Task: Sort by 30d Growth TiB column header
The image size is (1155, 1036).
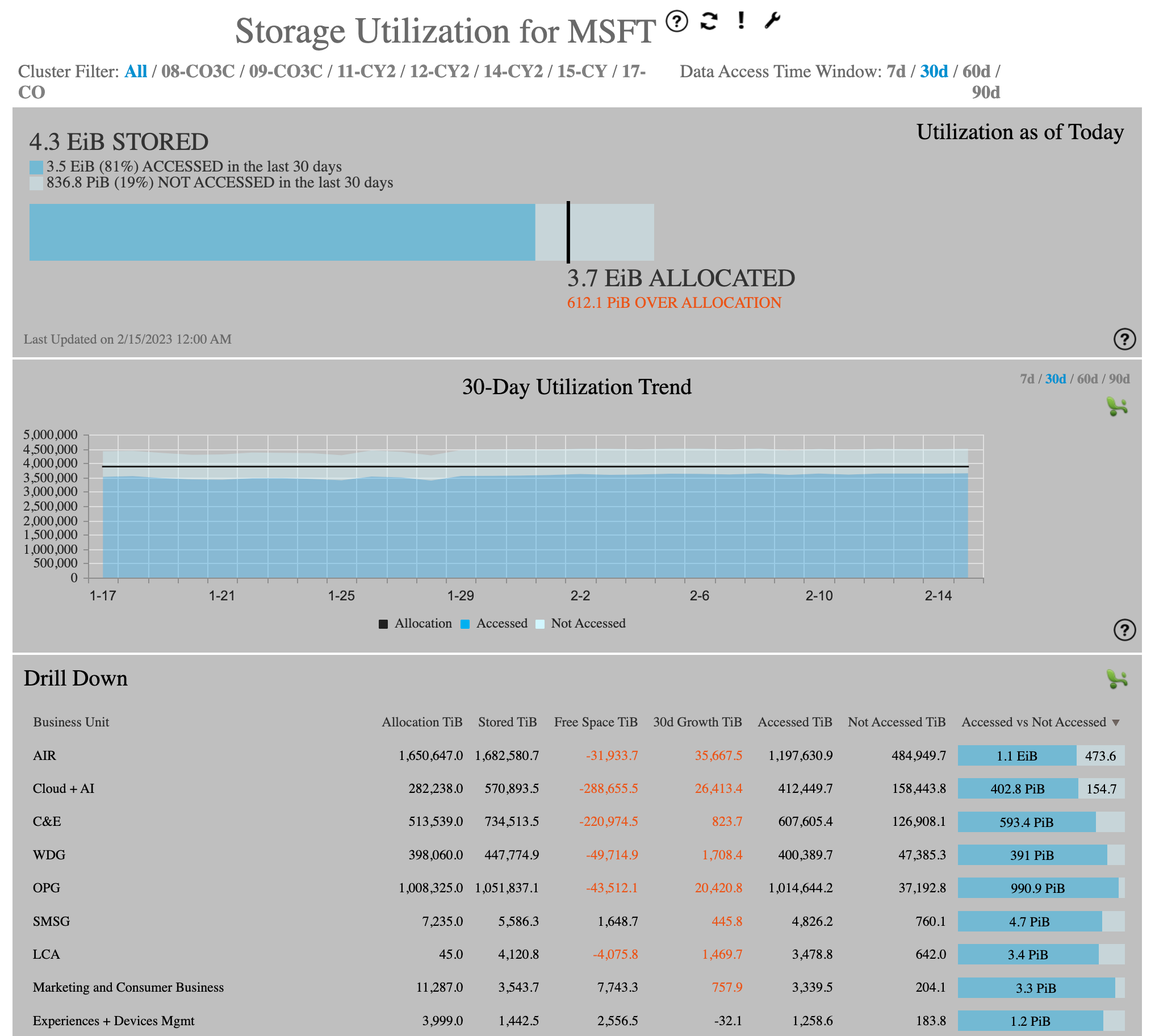Action: click(x=697, y=722)
